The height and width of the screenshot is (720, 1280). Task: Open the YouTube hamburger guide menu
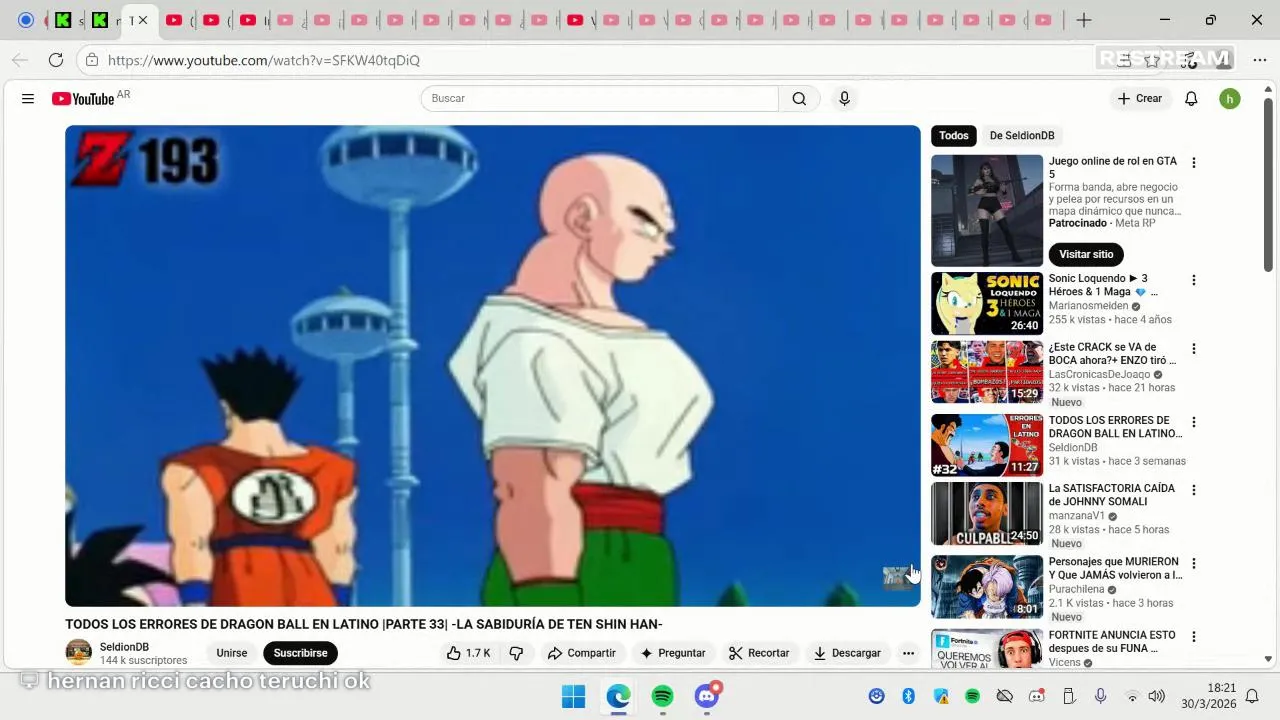coord(28,99)
